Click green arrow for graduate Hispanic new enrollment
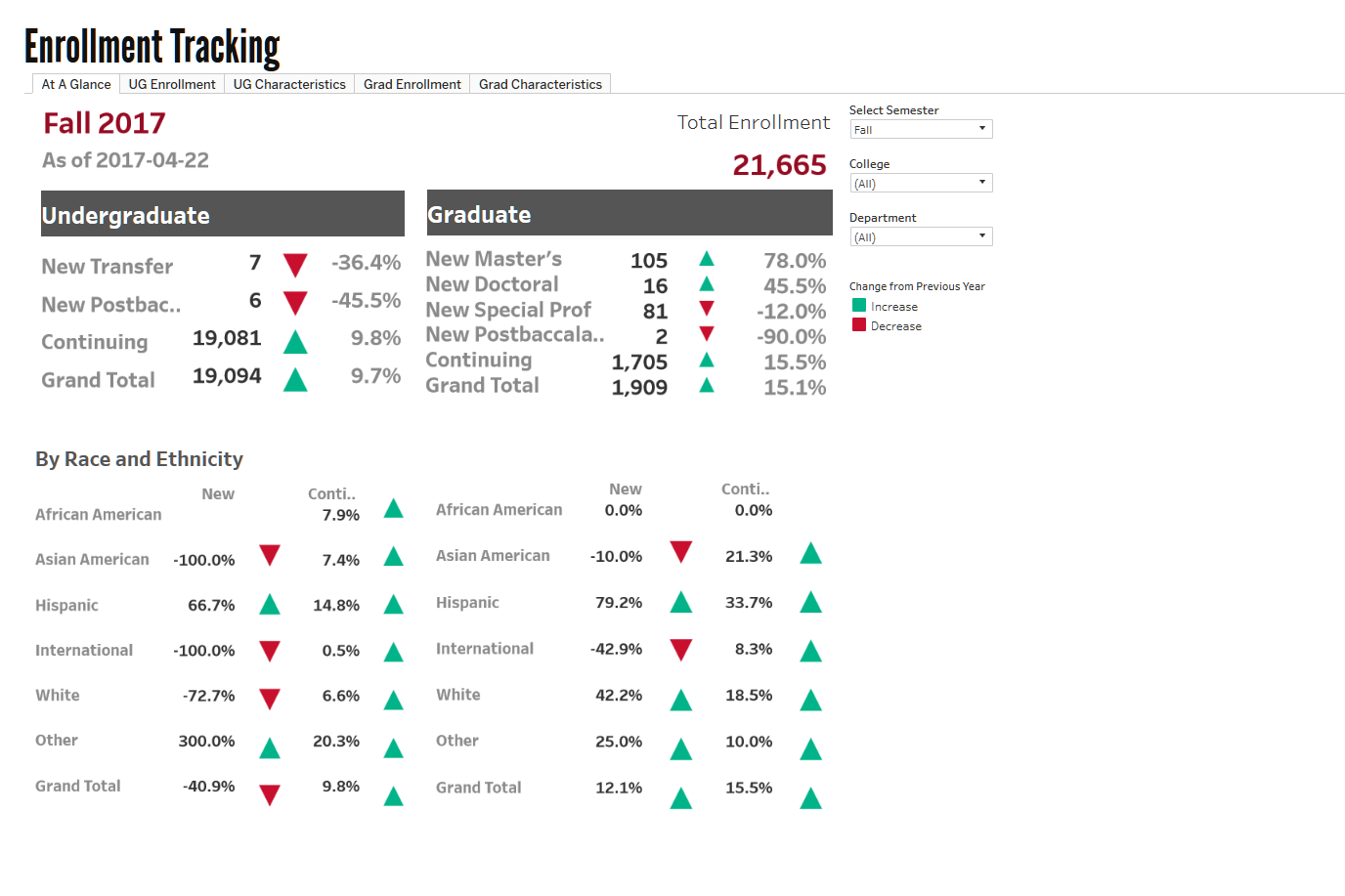 pyautogui.click(x=681, y=603)
